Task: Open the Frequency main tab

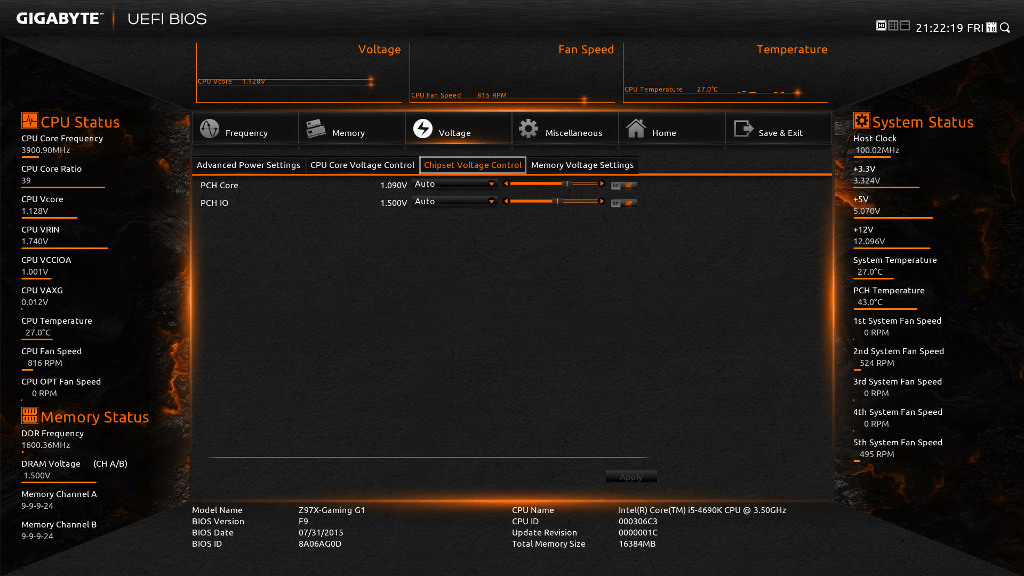Action: click(246, 128)
